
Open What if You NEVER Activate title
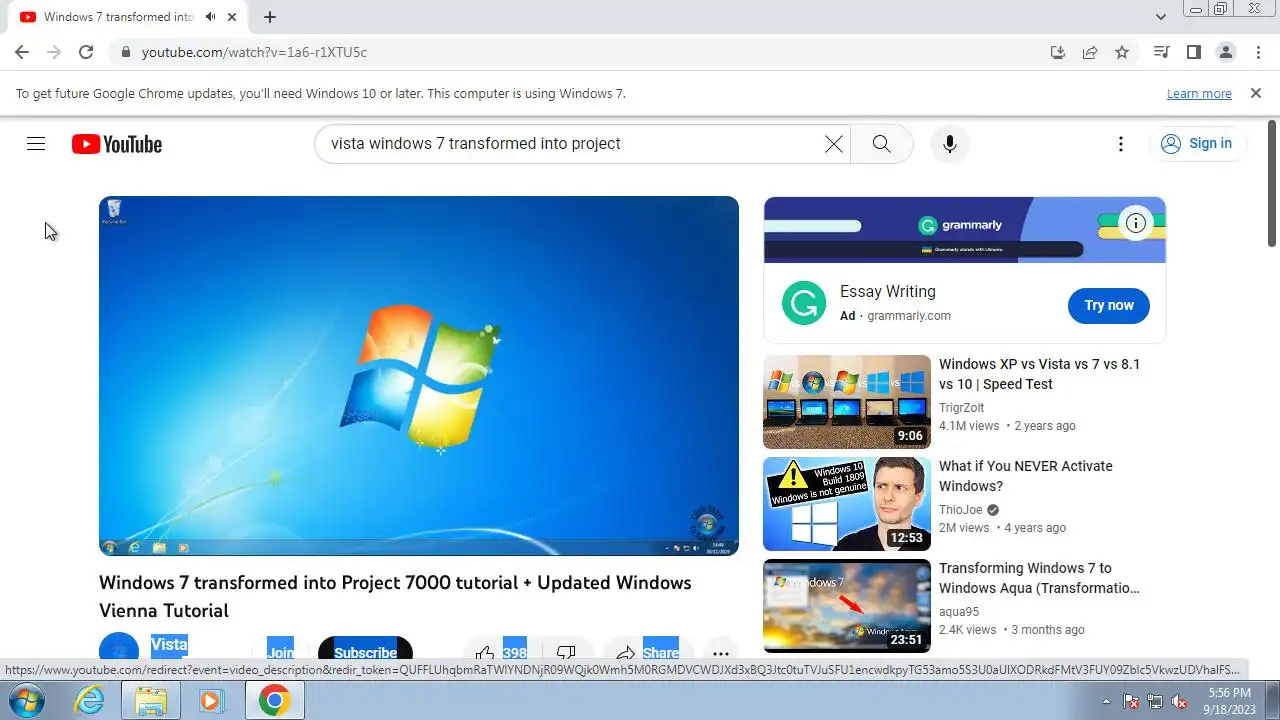(x=1025, y=476)
